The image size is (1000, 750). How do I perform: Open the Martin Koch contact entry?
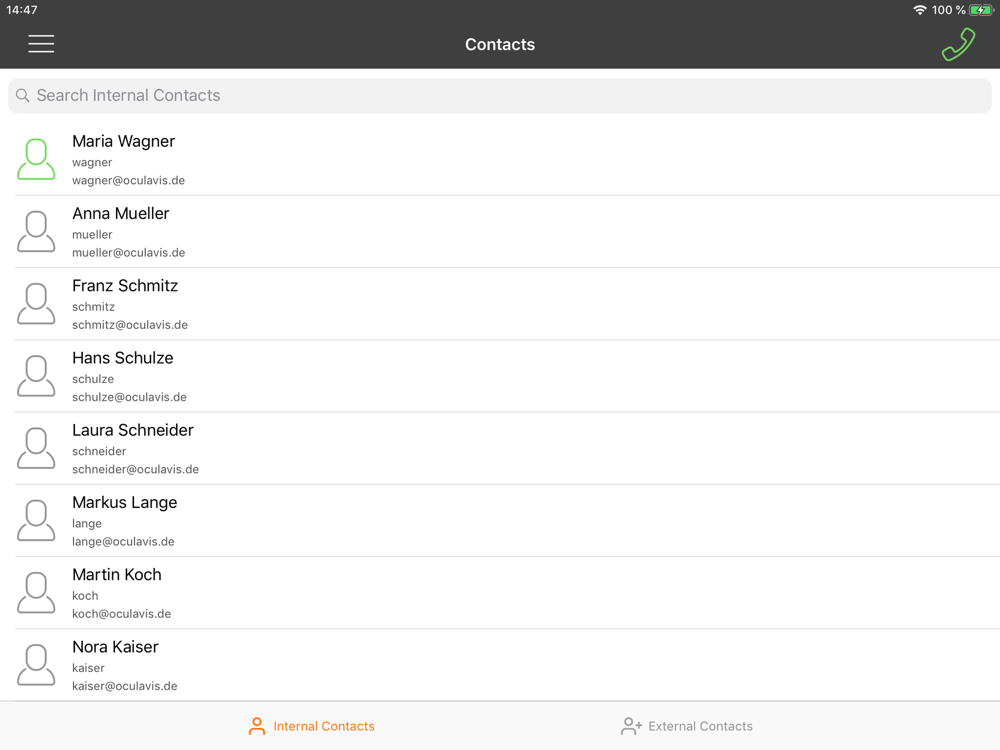coord(508,592)
